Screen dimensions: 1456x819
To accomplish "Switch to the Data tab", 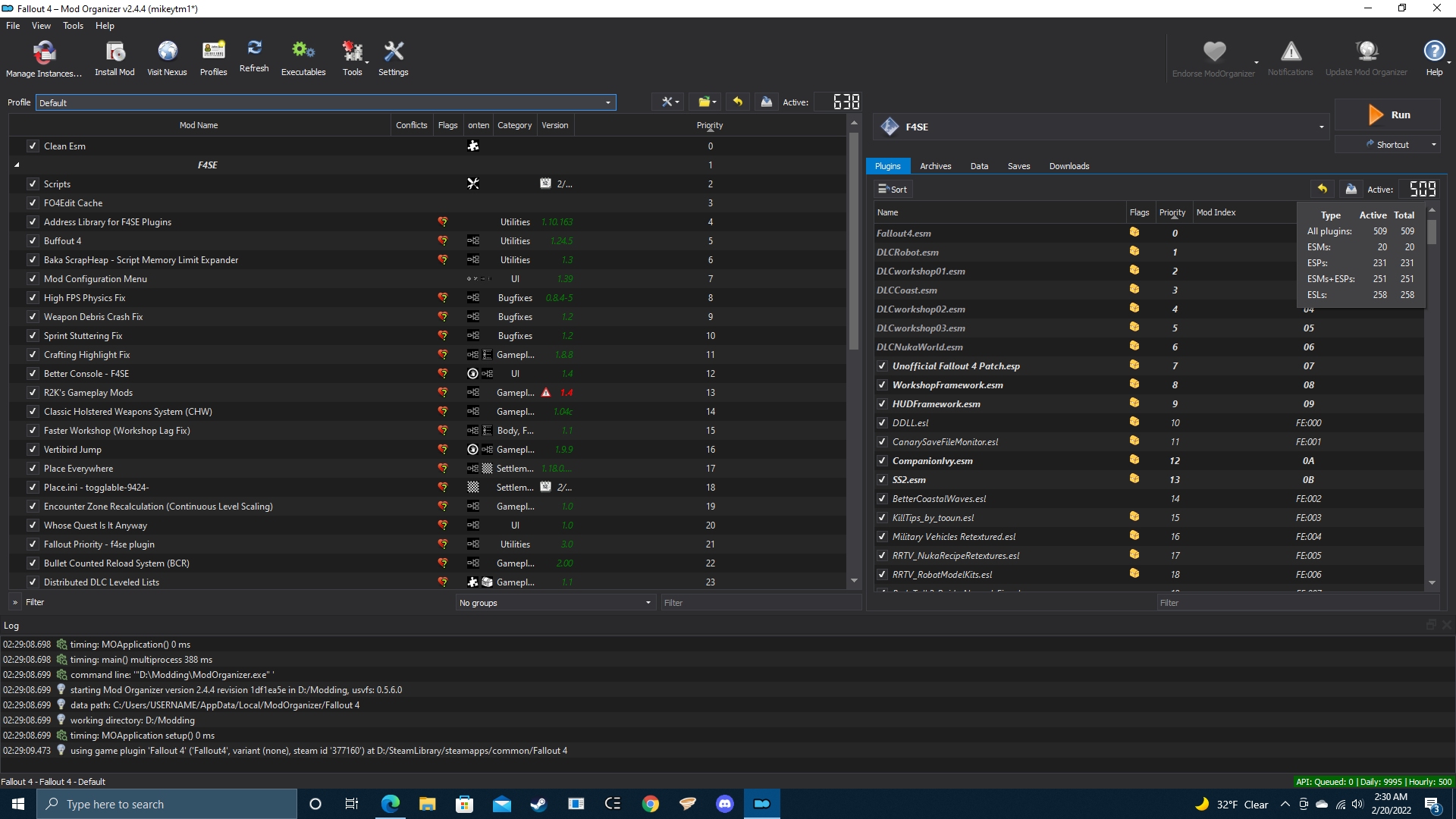I will (x=979, y=166).
